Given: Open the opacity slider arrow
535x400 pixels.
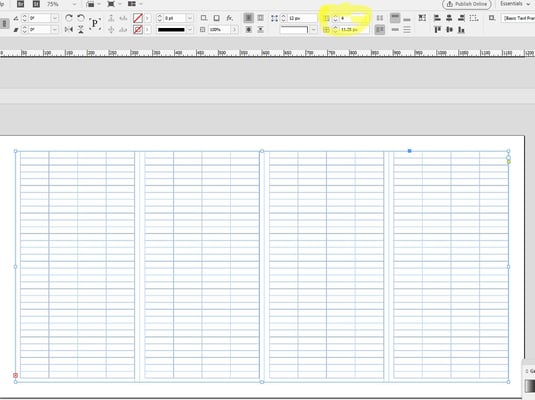Looking at the screenshot, I should point(234,30).
